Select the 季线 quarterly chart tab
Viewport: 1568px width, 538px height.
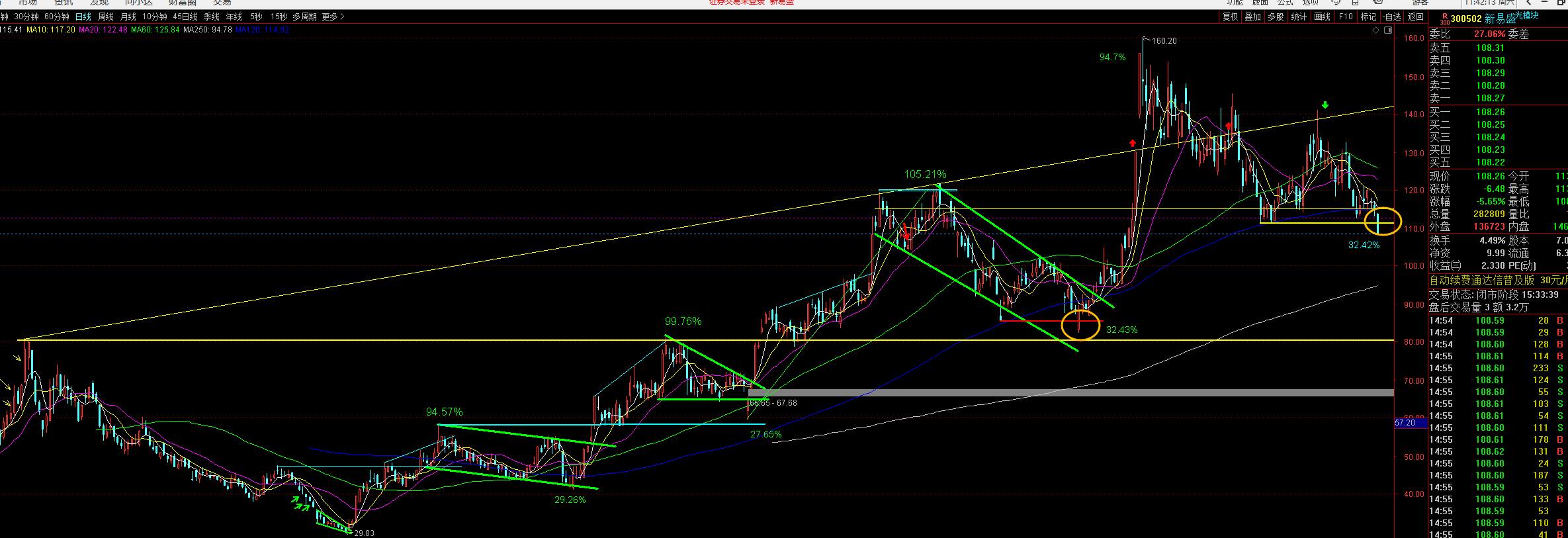tap(212, 17)
